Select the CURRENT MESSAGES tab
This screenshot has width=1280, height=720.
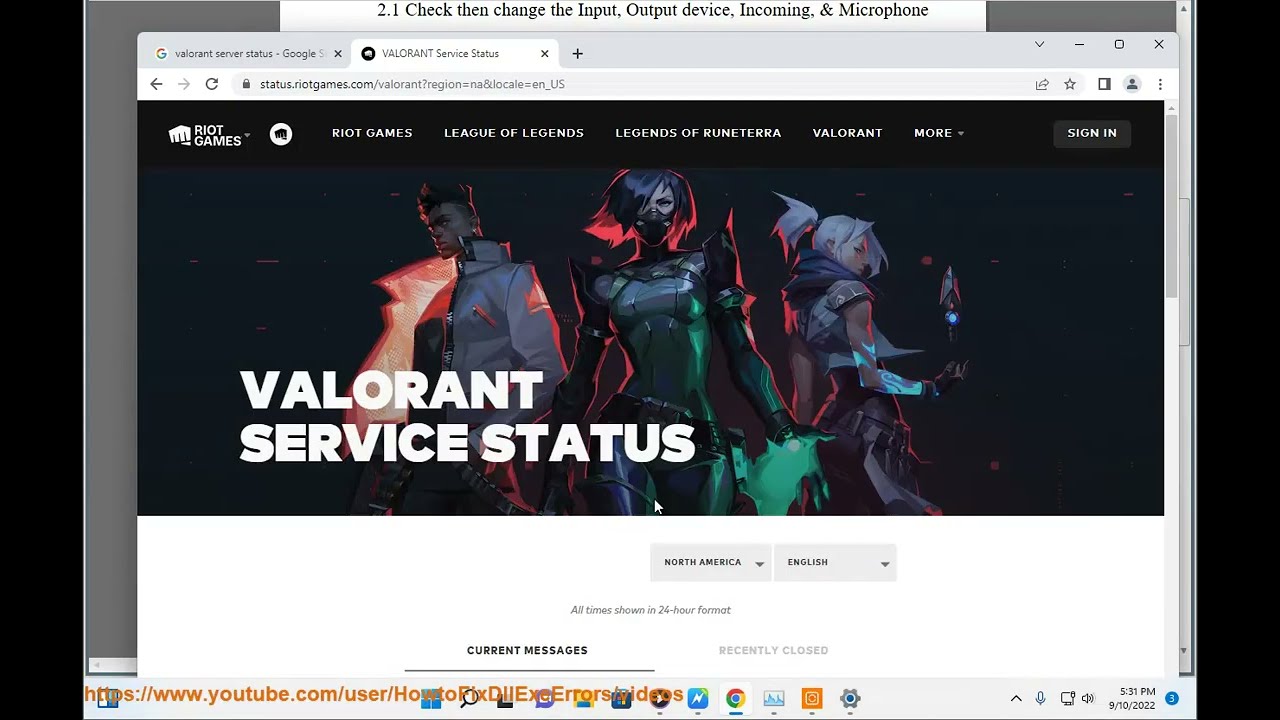click(x=527, y=651)
